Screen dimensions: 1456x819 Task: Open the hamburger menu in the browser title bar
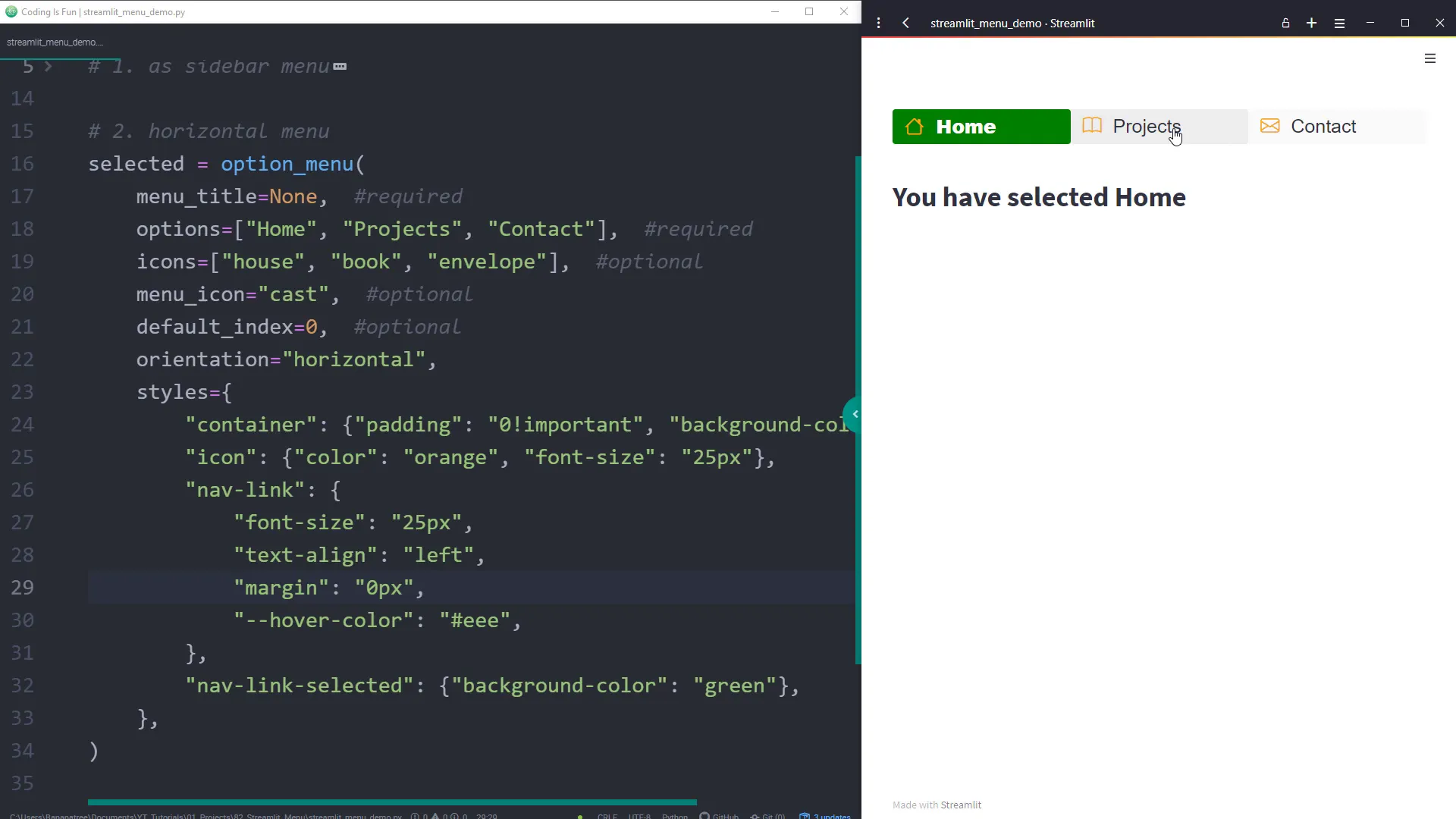pos(1339,23)
